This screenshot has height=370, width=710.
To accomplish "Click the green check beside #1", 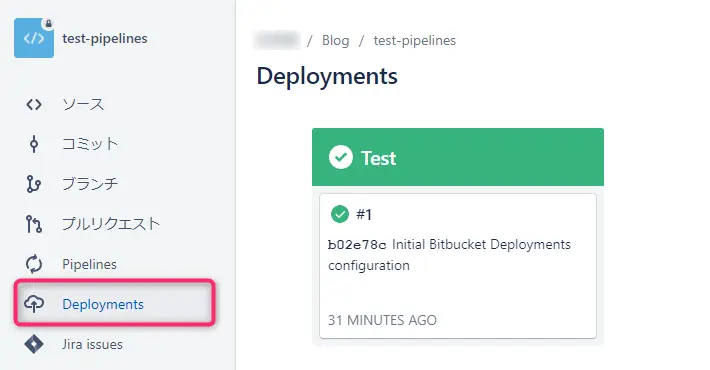I will pos(340,214).
